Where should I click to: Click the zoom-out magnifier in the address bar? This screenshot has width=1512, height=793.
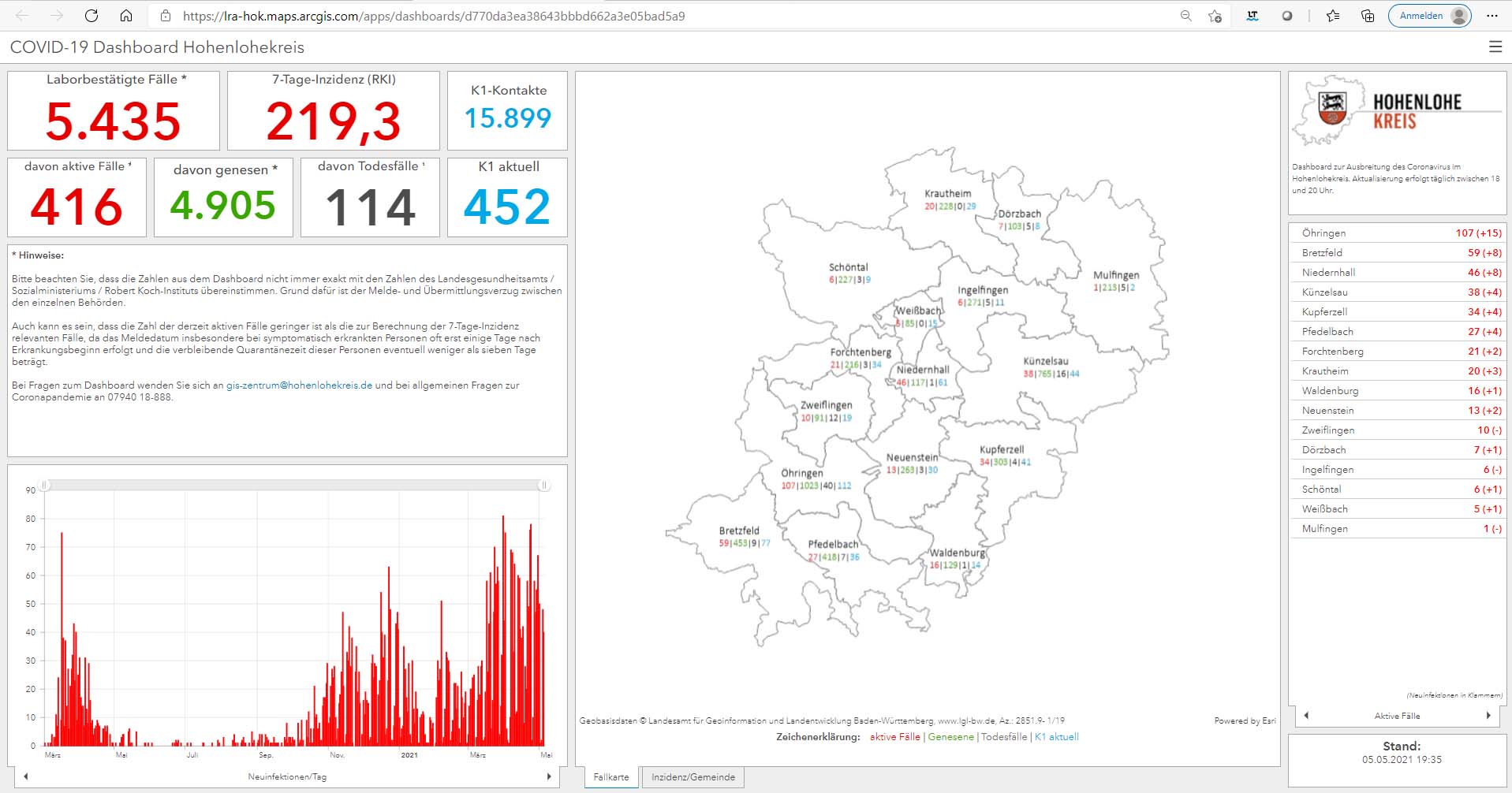point(1185,16)
